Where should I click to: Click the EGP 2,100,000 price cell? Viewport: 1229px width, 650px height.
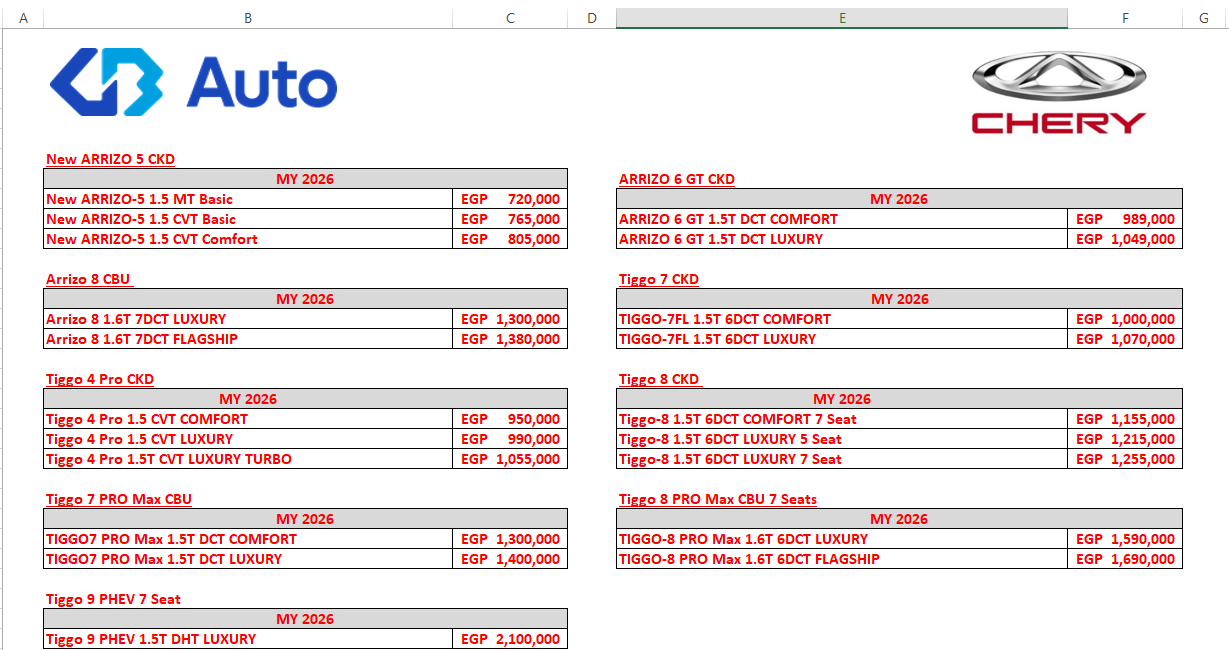click(510, 639)
